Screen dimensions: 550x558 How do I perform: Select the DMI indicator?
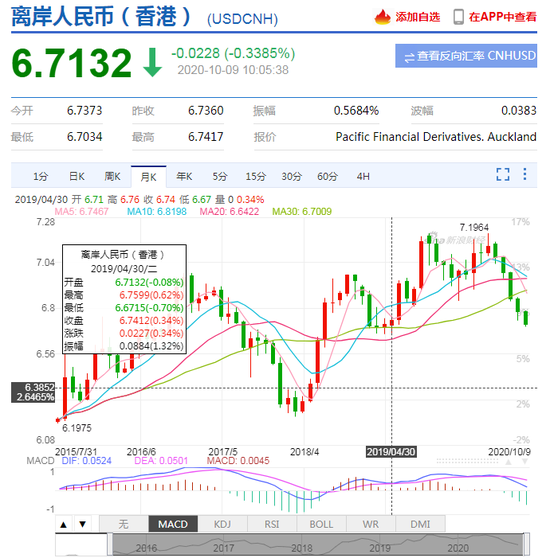[420, 524]
